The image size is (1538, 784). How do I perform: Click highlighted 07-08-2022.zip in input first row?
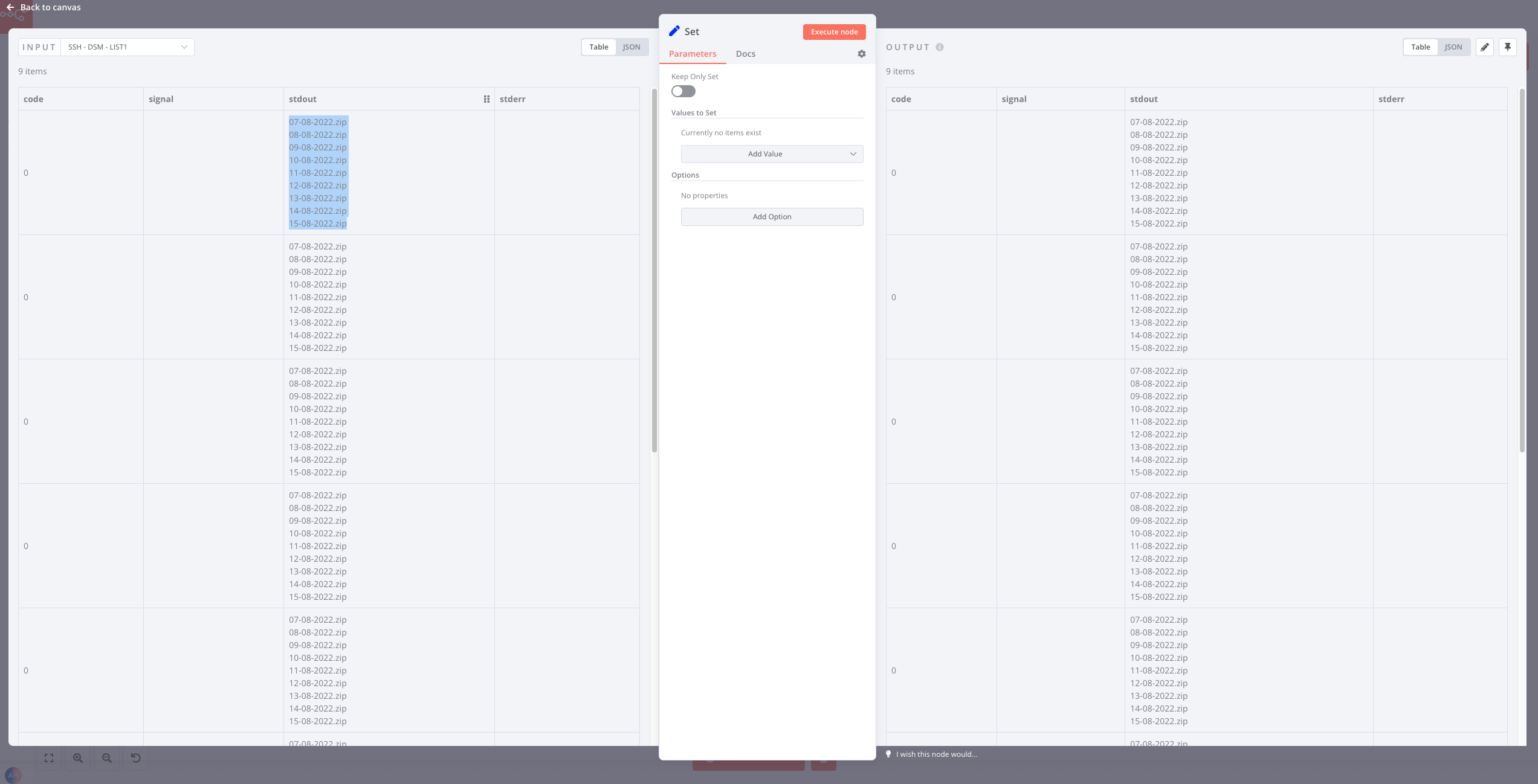coord(318,122)
